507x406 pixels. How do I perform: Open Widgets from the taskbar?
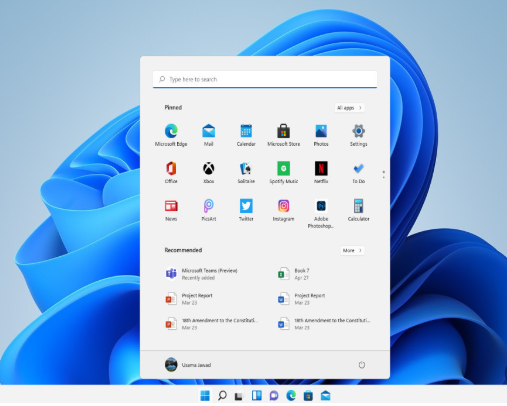(x=257, y=396)
